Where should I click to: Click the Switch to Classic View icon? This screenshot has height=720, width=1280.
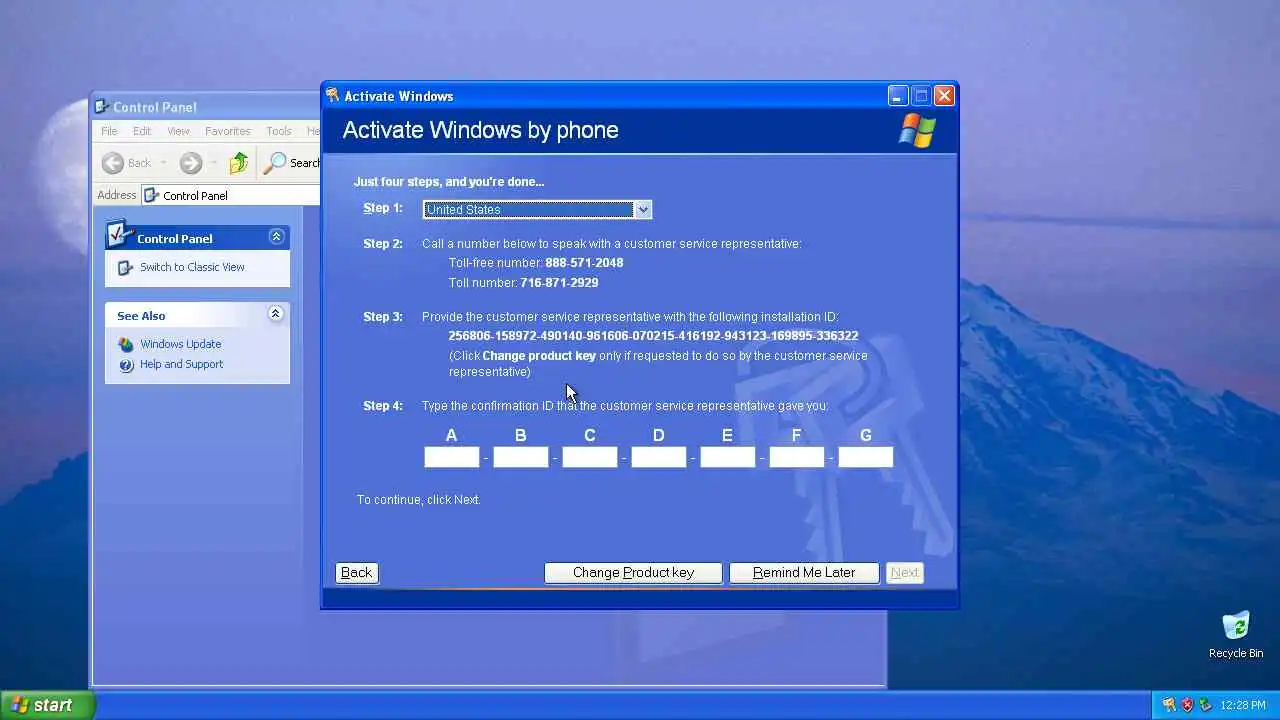[x=125, y=268]
